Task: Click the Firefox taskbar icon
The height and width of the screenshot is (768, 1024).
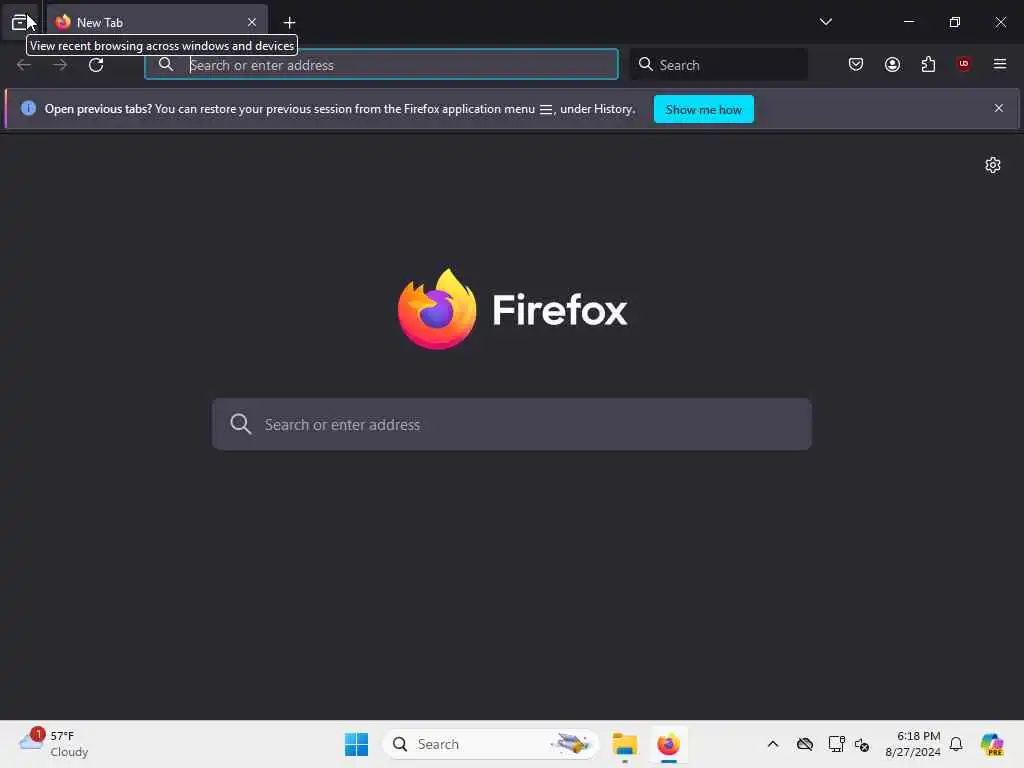Action: click(x=669, y=744)
